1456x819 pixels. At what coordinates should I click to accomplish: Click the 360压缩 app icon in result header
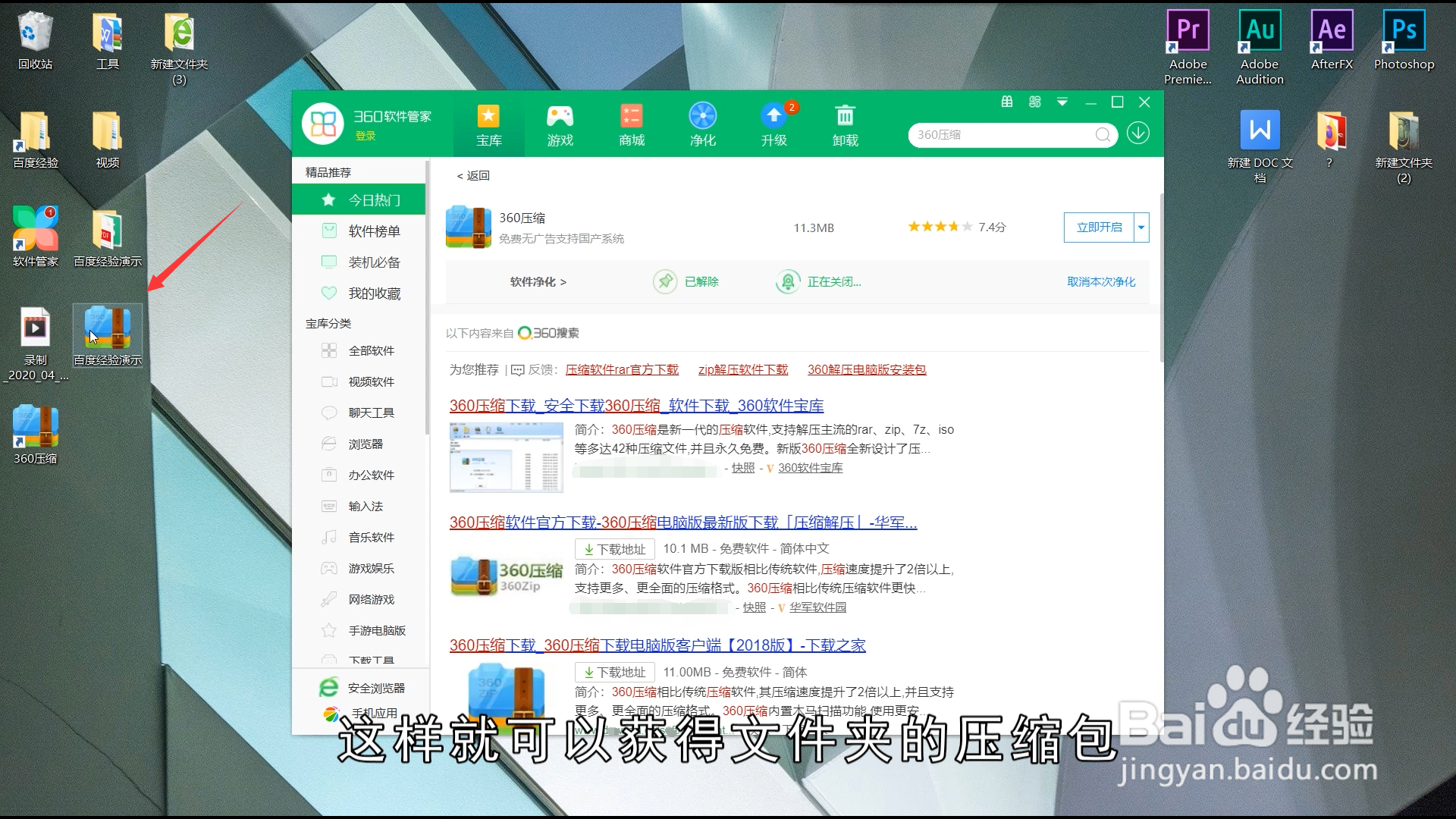[x=469, y=227]
